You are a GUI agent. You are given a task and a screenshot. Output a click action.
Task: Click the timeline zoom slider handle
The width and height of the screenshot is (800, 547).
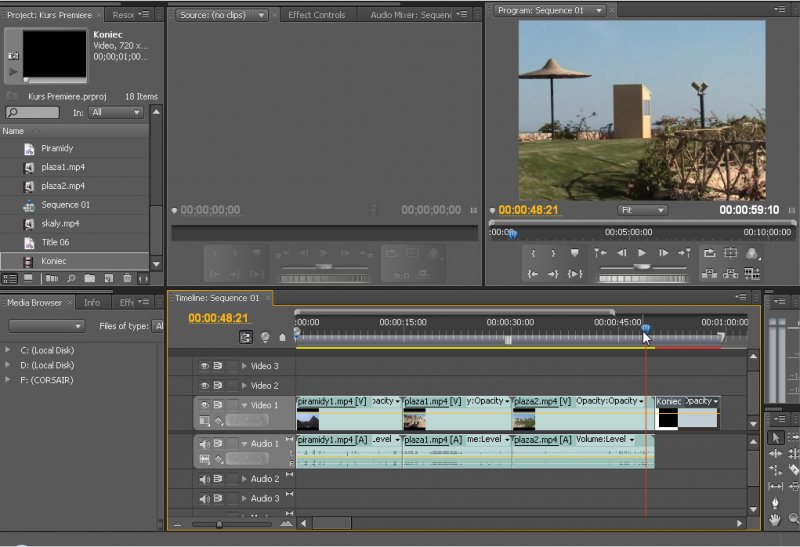coord(219,524)
